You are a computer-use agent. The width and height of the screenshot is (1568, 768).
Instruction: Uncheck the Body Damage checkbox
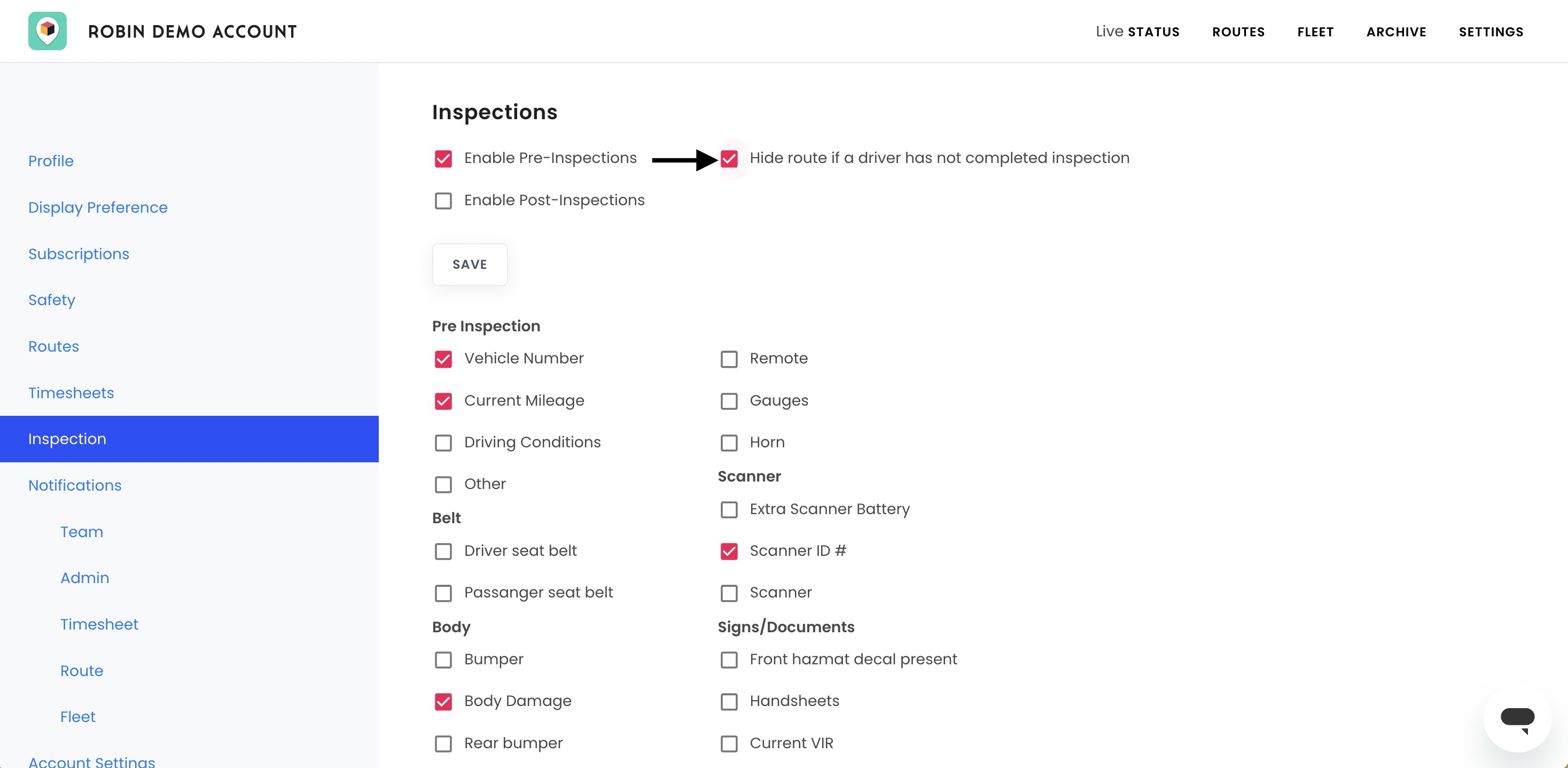tap(443, 702)
